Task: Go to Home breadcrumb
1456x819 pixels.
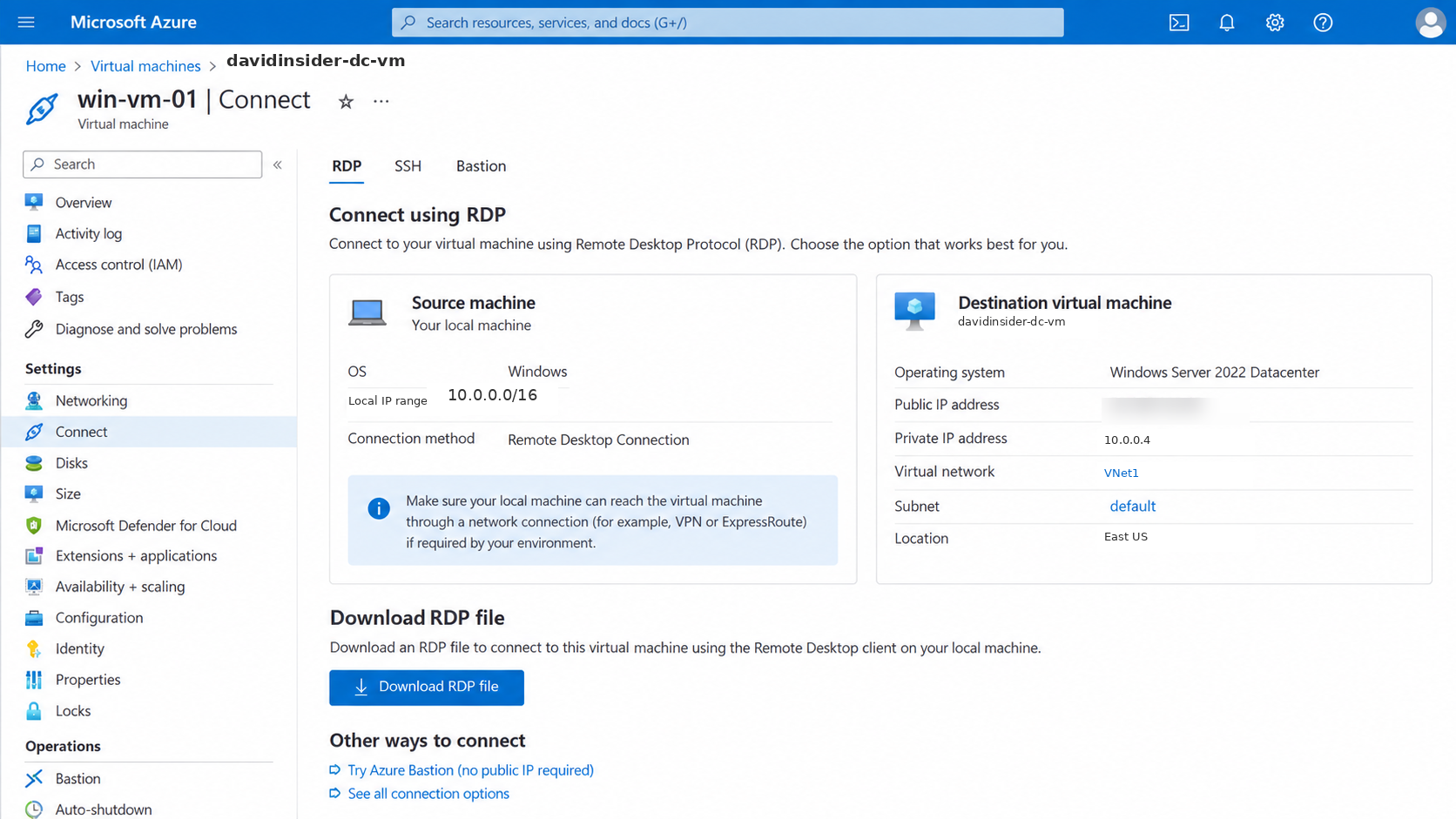Action: click(x=45, y=66)
